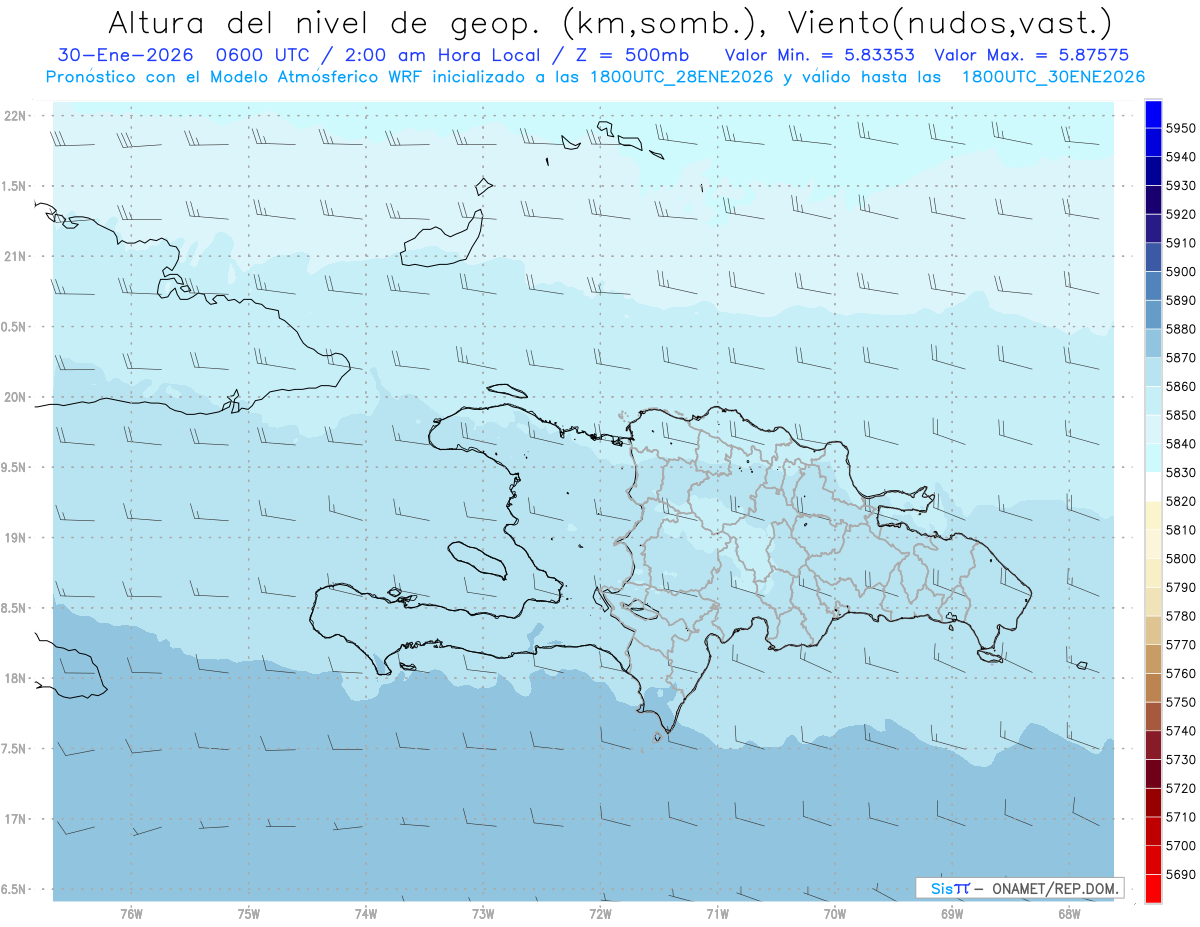Click the '71W' longitude label

click(x=718, y=913)
